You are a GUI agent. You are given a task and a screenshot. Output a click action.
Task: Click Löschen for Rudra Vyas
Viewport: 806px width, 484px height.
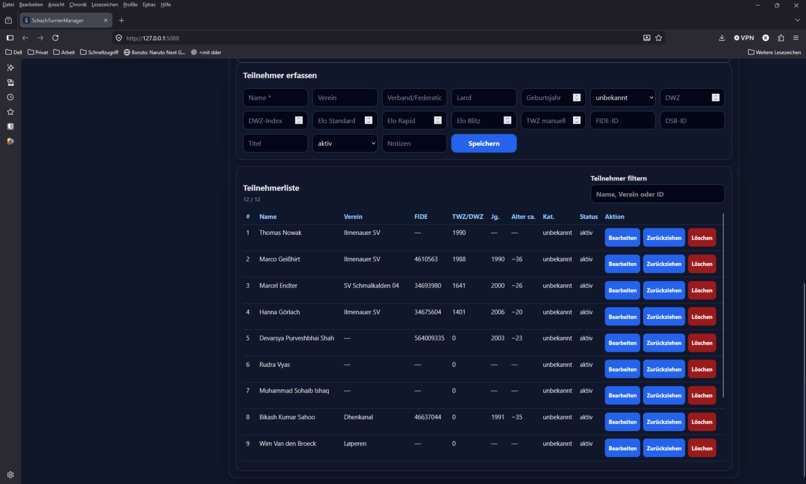click(702, 369)
